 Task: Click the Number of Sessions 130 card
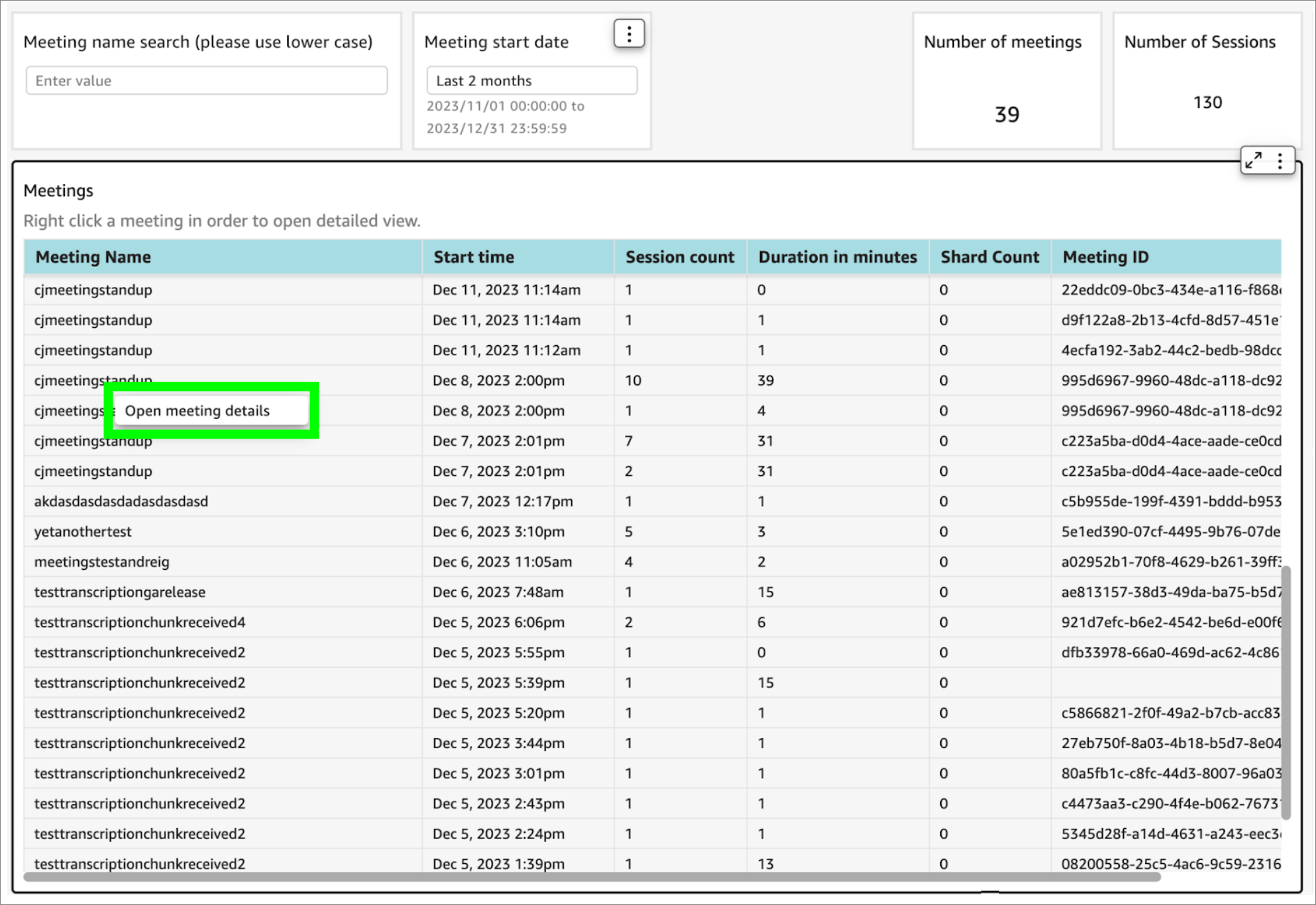pos(1207,81)
